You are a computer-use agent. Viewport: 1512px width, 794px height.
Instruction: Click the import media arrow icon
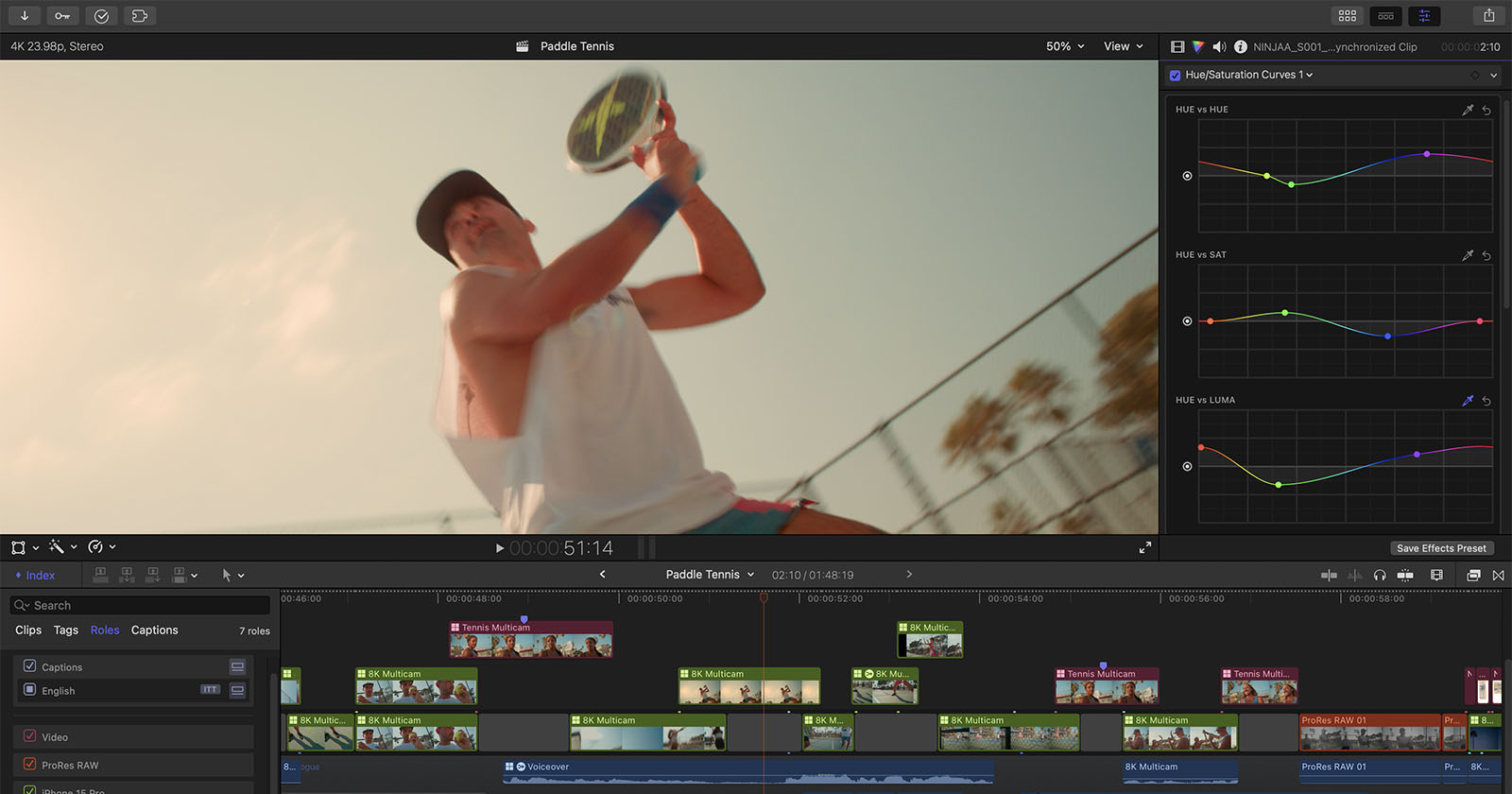coord(24,16)
